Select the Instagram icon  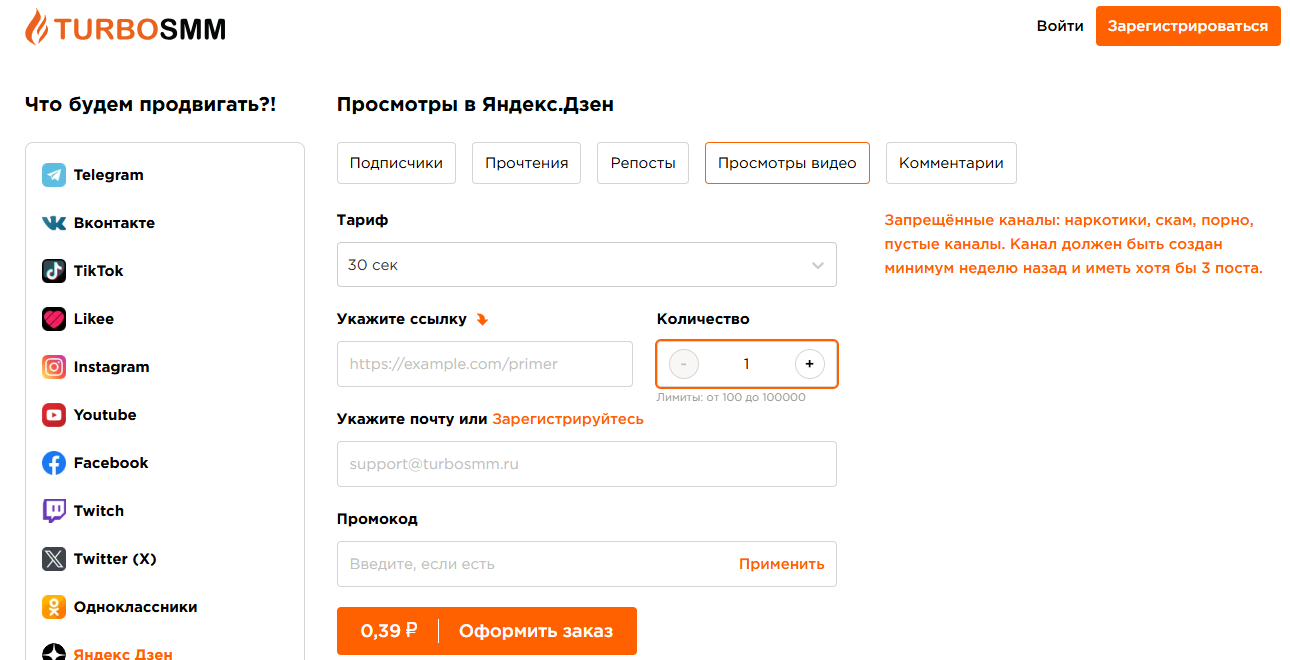[54, 367]
